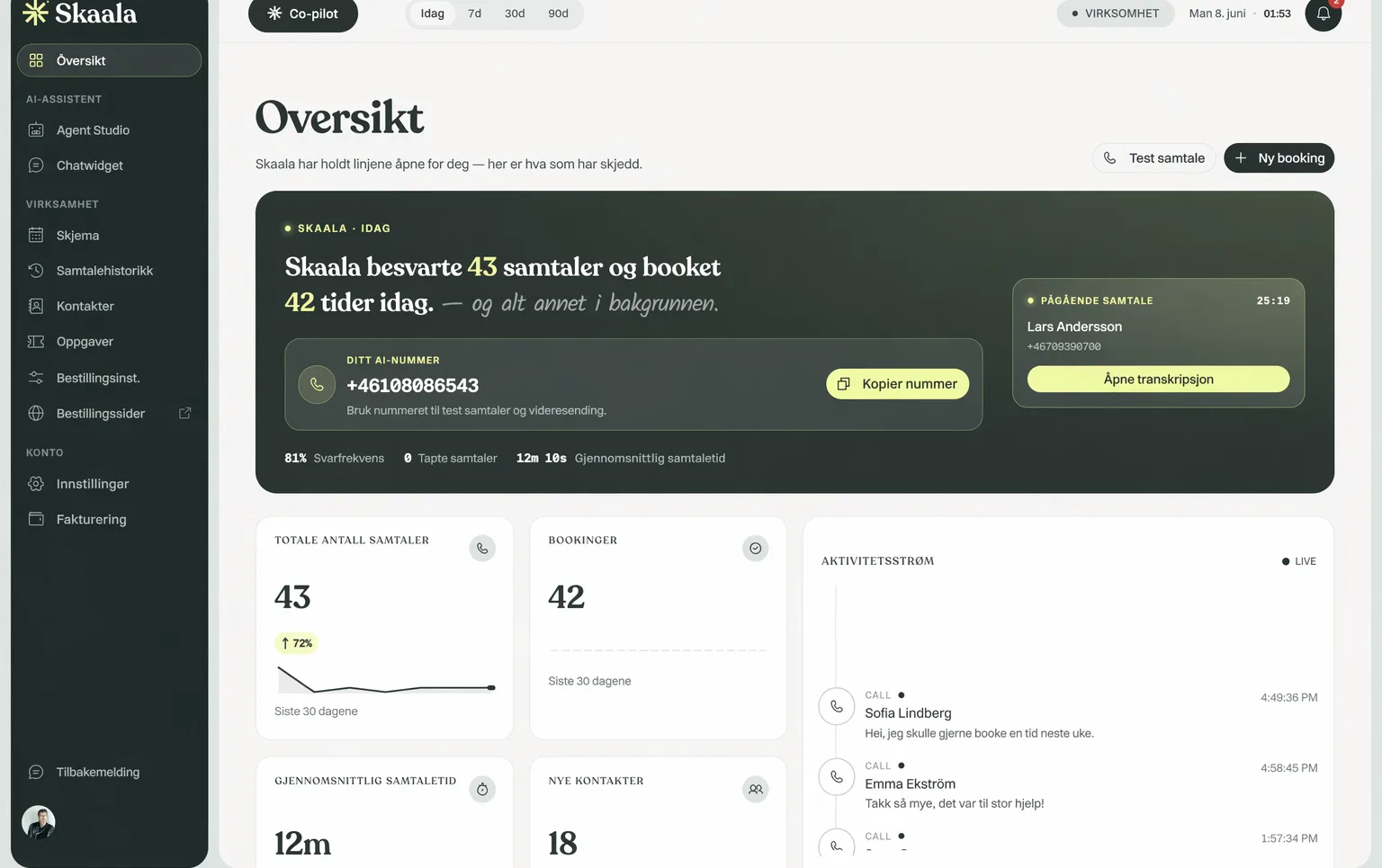The width and height of the screenshot is (1382, 868).
Task: Click Kopier nummer button
Action: (x=898, y=384)
